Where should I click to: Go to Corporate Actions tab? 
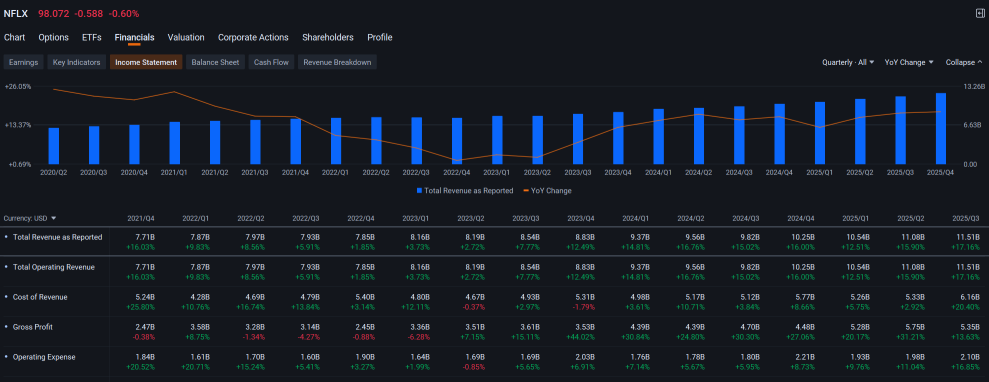[253, 37]
